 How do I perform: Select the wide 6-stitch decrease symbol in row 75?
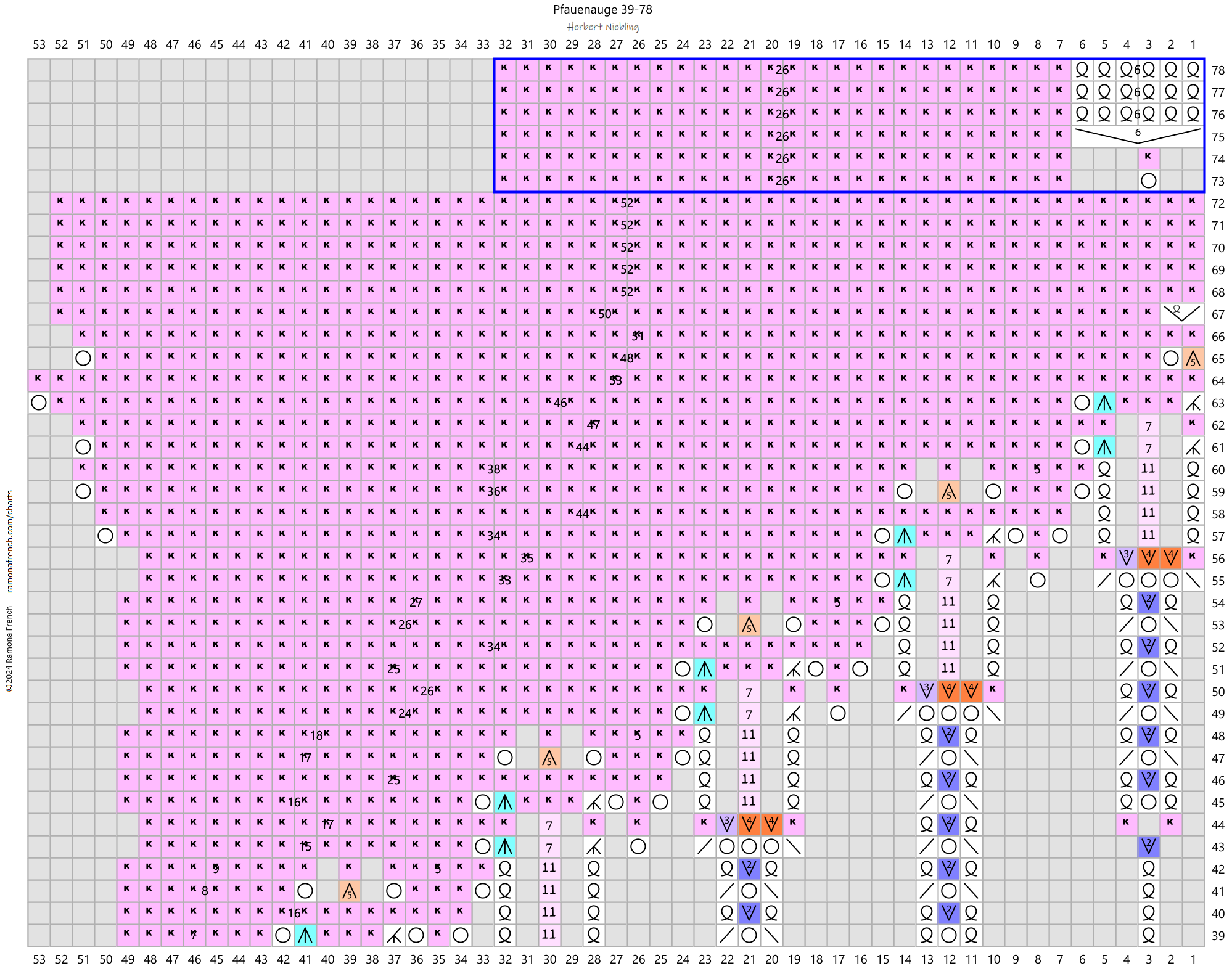click(1138, 136)
